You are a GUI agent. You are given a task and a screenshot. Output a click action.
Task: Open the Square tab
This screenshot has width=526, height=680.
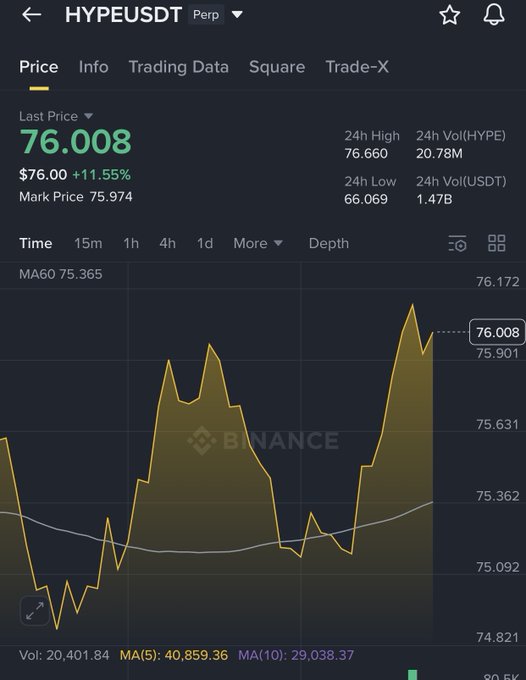[x=277, y=67]
